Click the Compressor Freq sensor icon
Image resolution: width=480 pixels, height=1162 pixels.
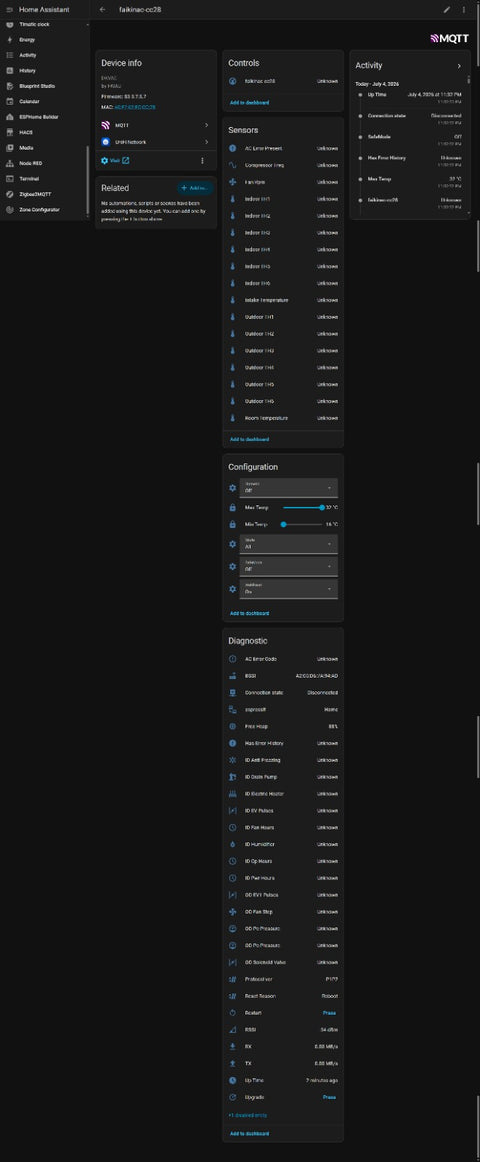[233, 165]
